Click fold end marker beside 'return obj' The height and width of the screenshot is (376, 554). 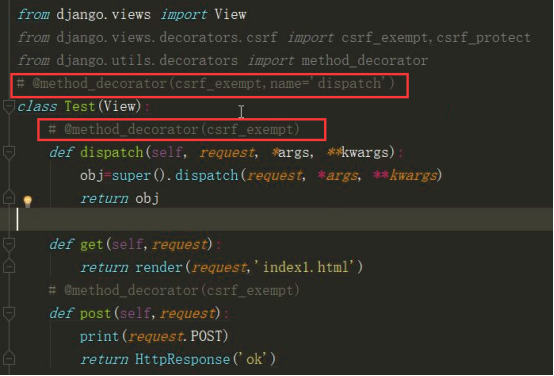tap(8, 198)
